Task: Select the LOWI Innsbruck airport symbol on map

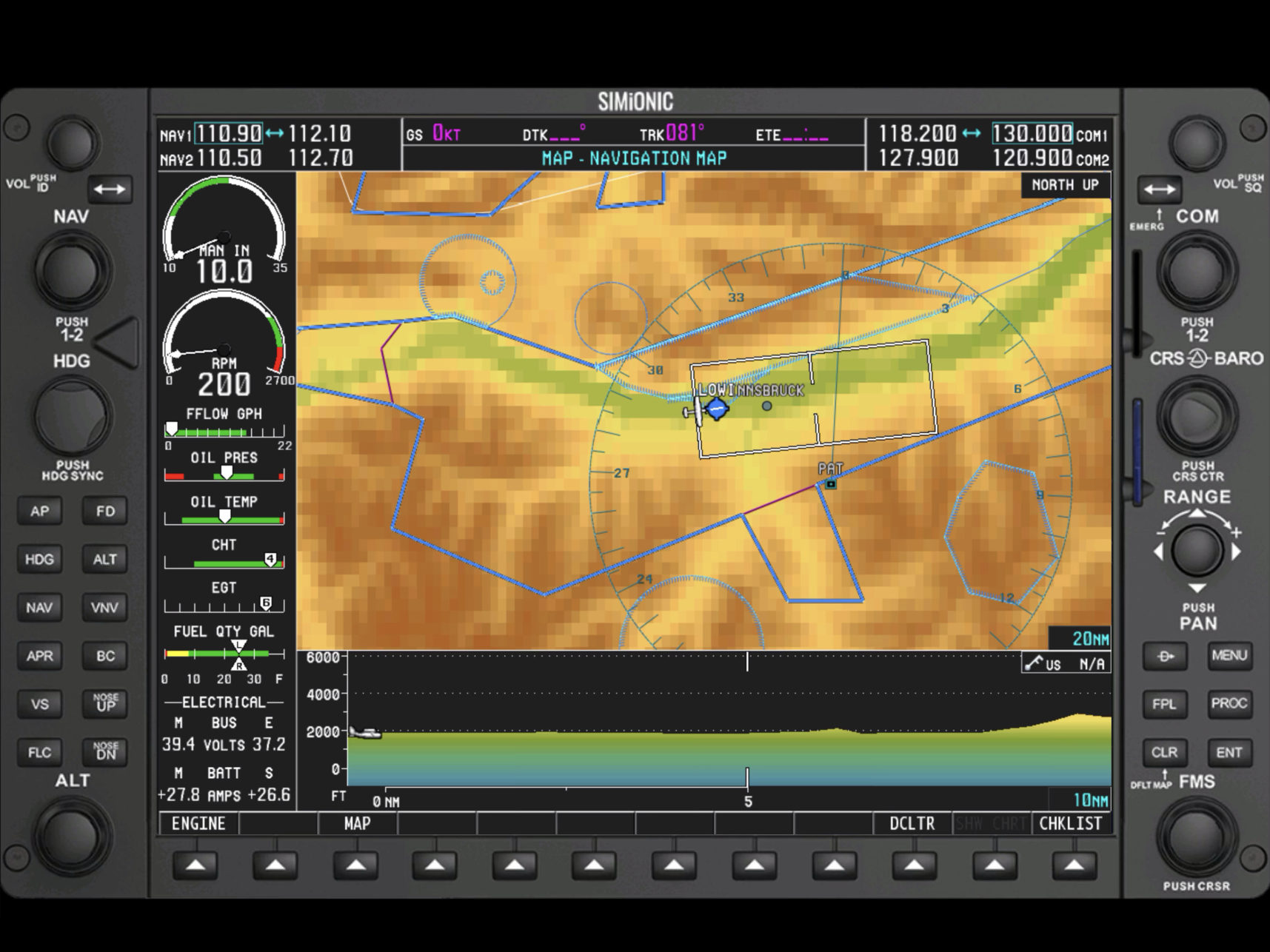Action: pyautogui.click(x=717, y=409)
